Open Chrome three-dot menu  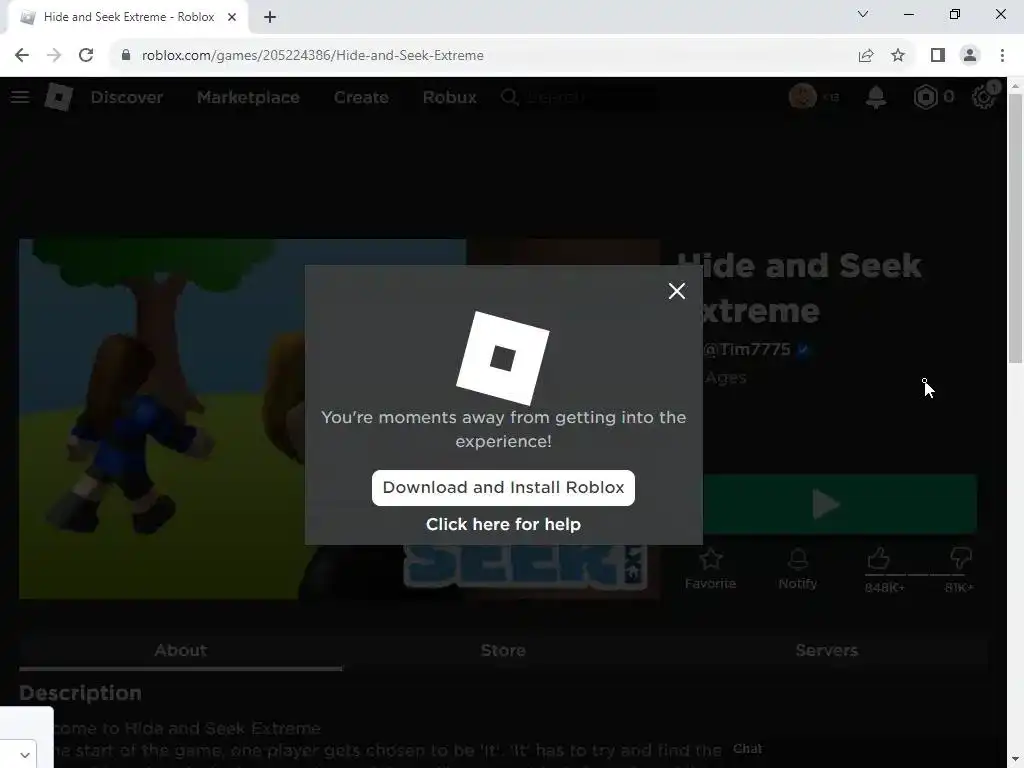pyautogui.click(x=1002, y=56)
